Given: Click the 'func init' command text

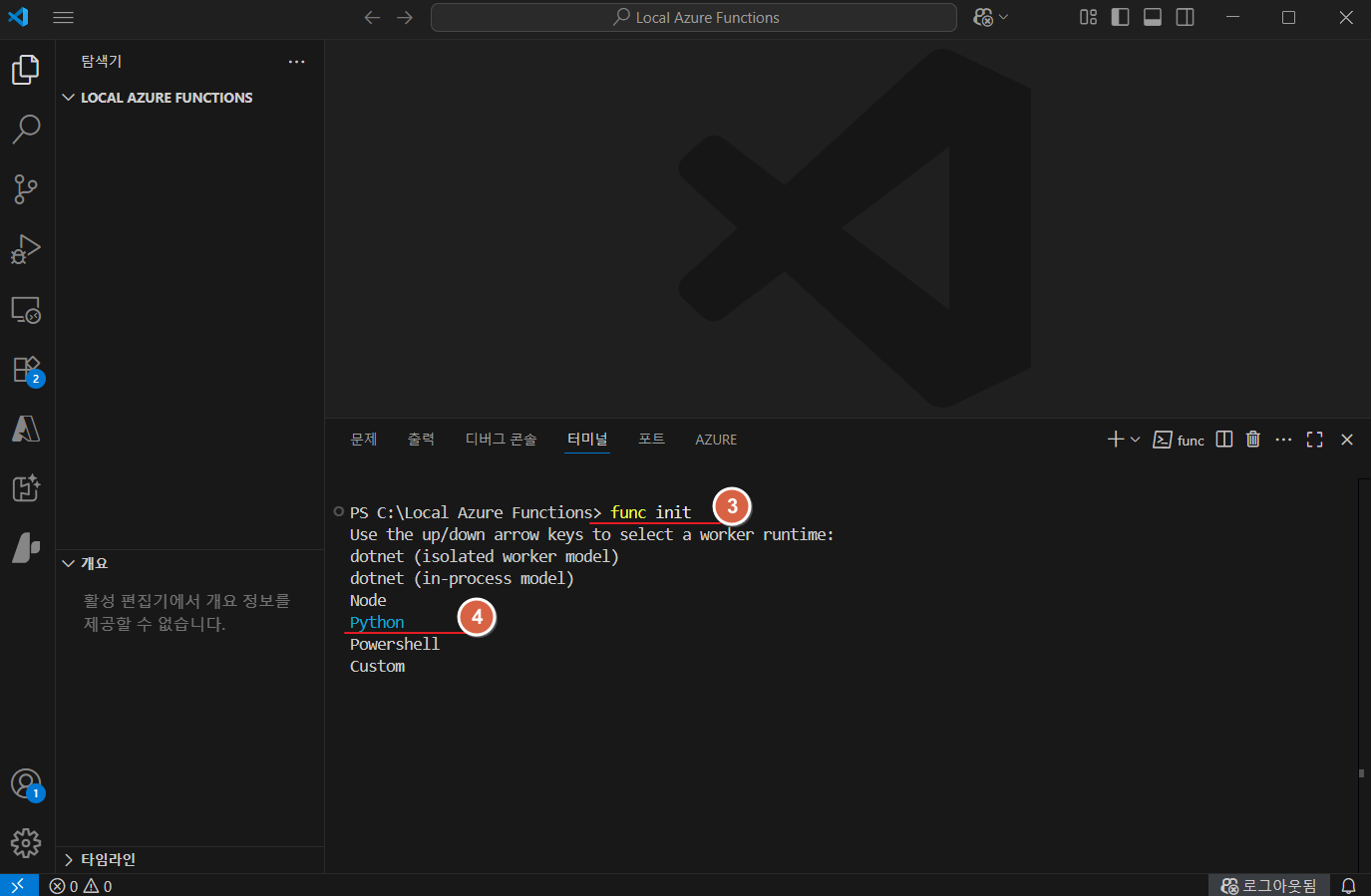Looking at the screenshot, I should pyautogui.click(x=651, y=512).
